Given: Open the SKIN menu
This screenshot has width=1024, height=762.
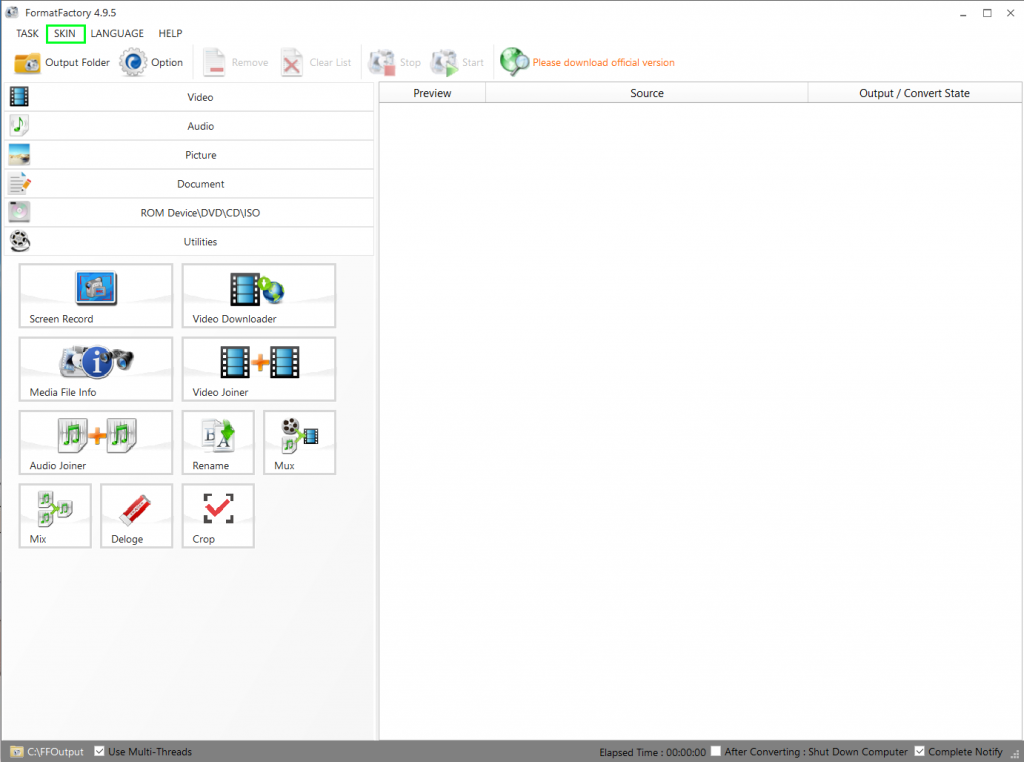Looking at the screenshot, I should tap(65, 33).
